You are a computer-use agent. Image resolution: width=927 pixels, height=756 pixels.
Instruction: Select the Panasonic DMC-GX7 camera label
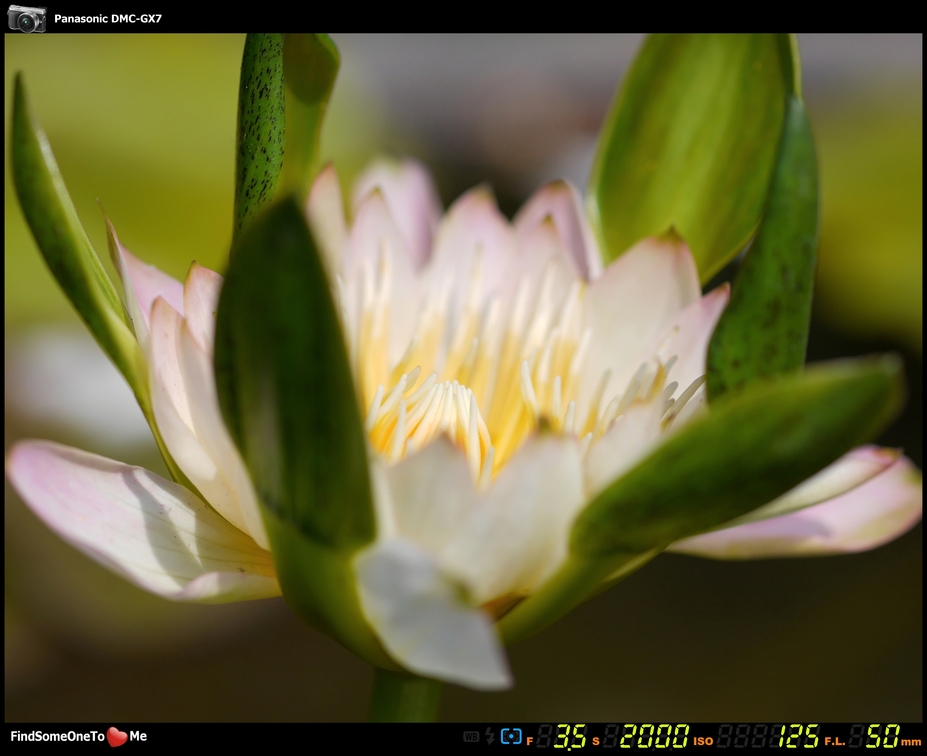(108, 18)
